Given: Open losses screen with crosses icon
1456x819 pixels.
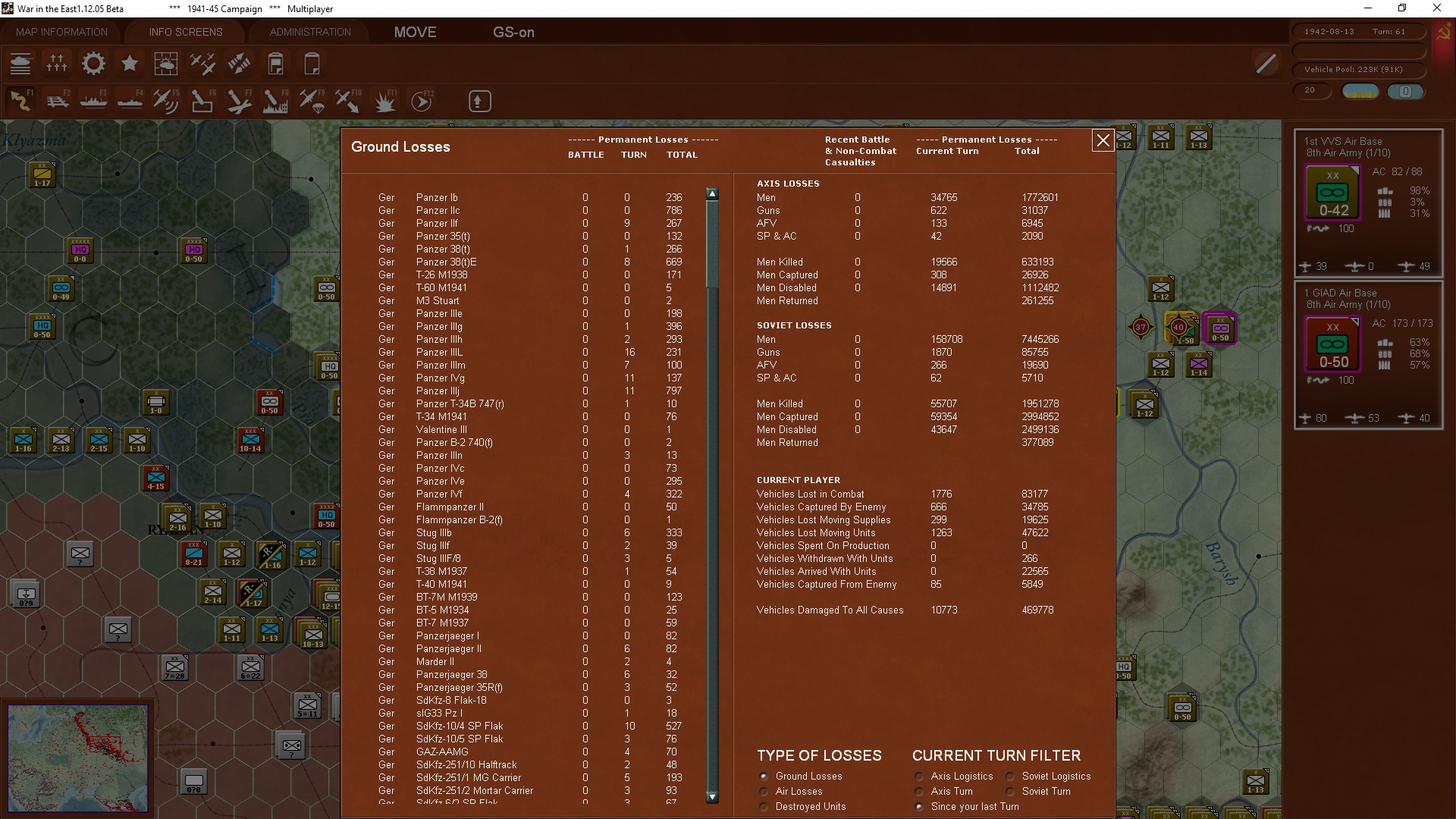Looking at the screenshot, I should tap(57, 64).
